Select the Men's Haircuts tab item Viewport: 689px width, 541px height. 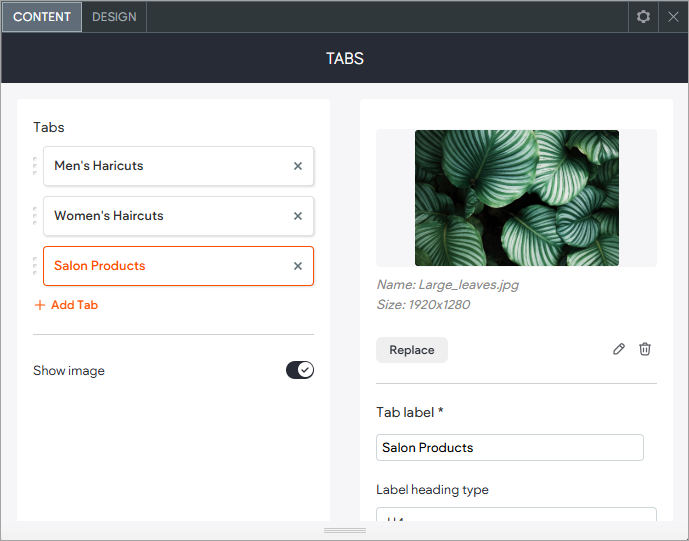pos(160,166)
